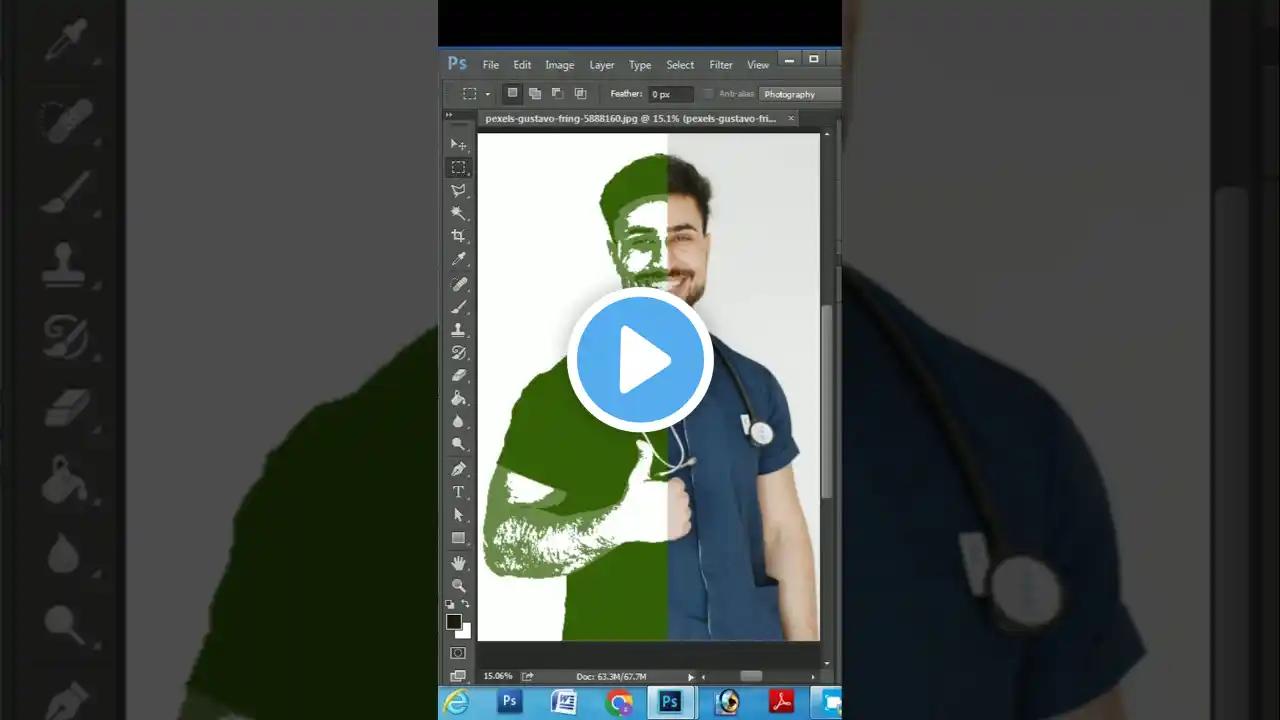
Task: Open the status bar info arrow menu
Action: point(690,677)
